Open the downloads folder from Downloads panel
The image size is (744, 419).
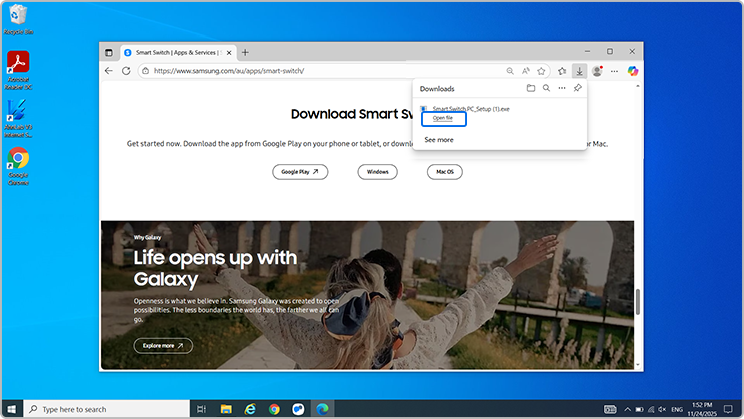point(531,89)
